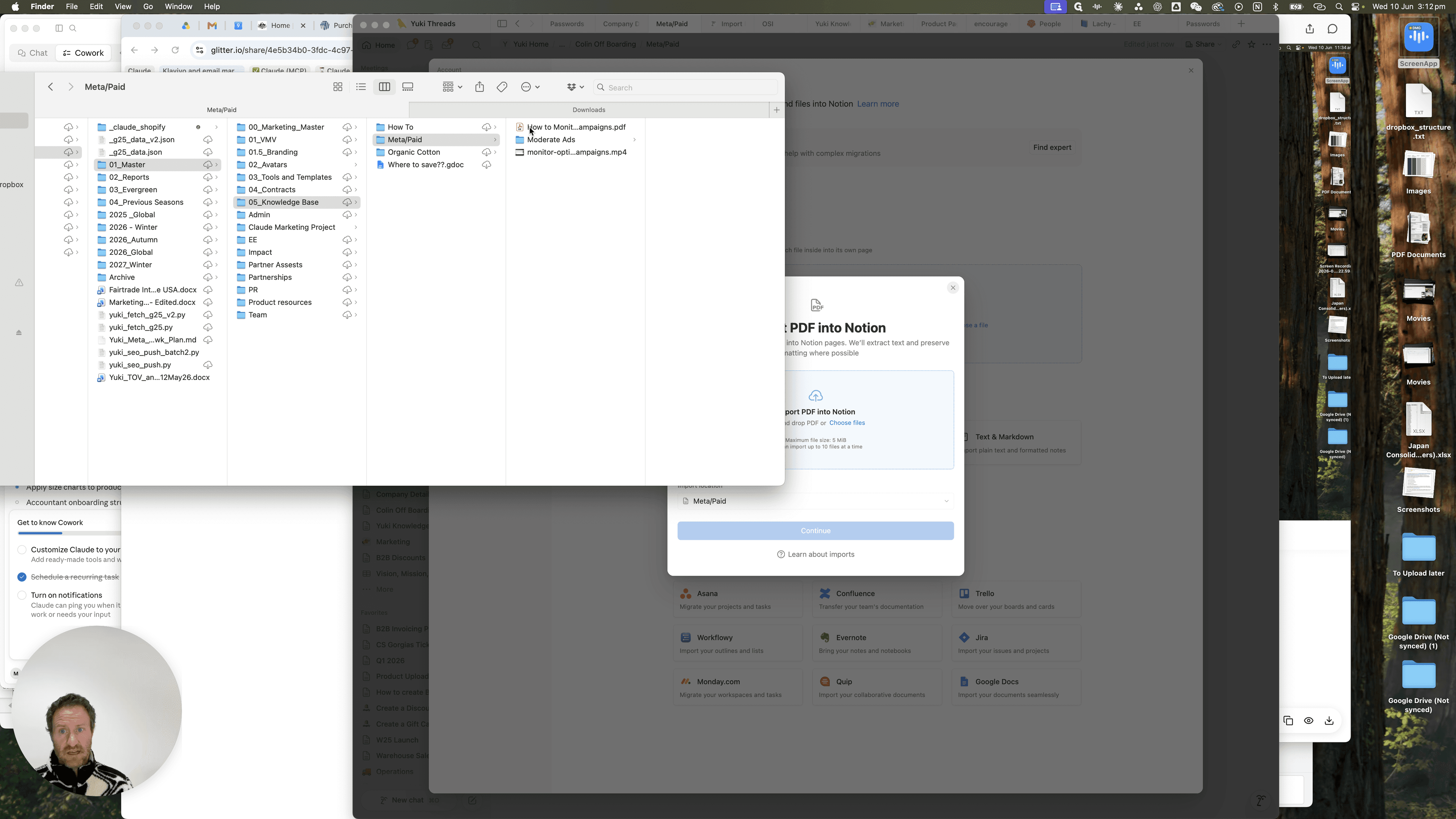Open the To Upload later desktop folder
This screenshot has width=1456, height=819.
[1418, 554]
